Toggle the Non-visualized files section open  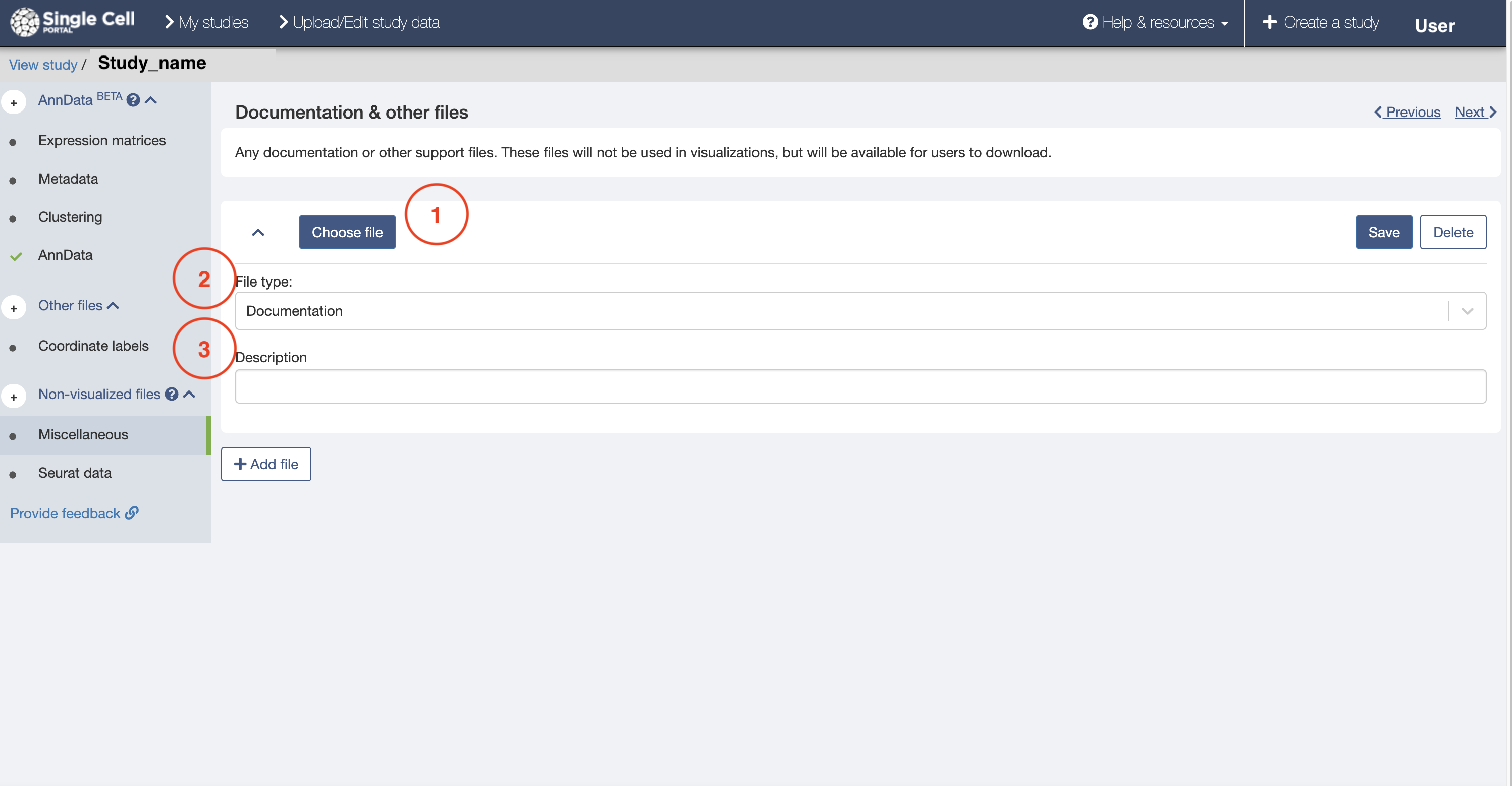190,394
